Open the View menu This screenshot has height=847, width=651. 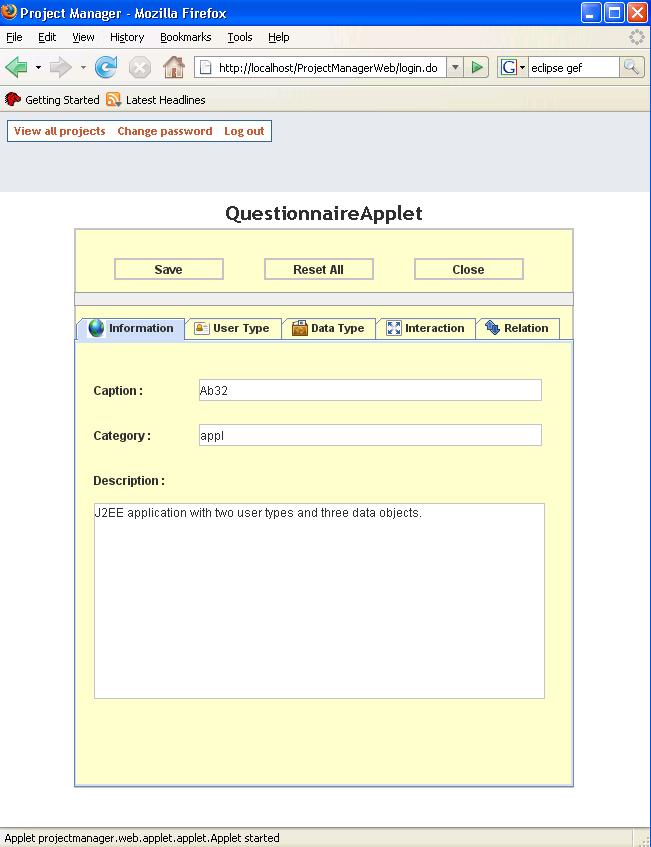coord(83,37)
